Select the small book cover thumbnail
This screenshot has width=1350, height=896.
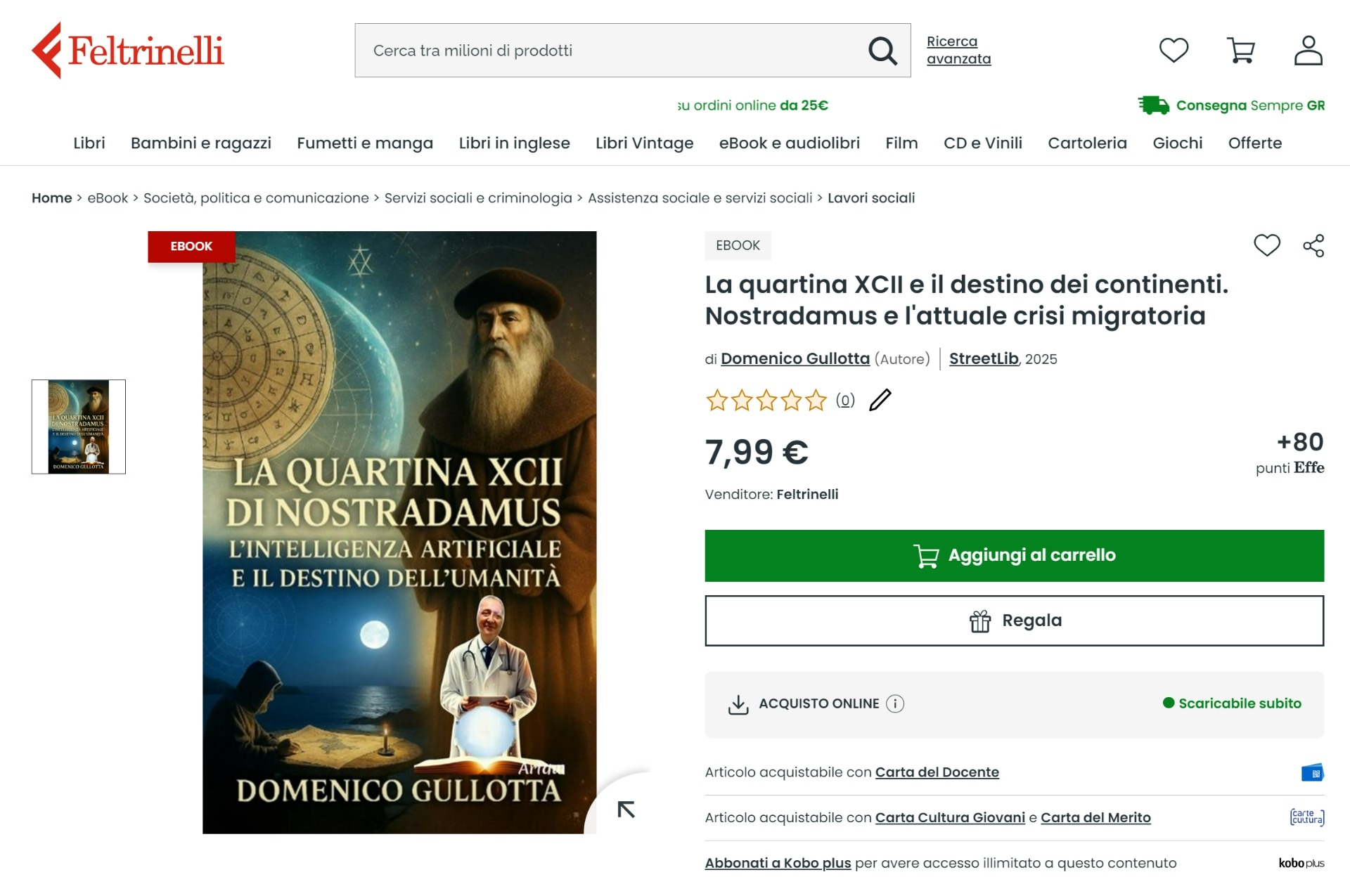click(79, 427)
